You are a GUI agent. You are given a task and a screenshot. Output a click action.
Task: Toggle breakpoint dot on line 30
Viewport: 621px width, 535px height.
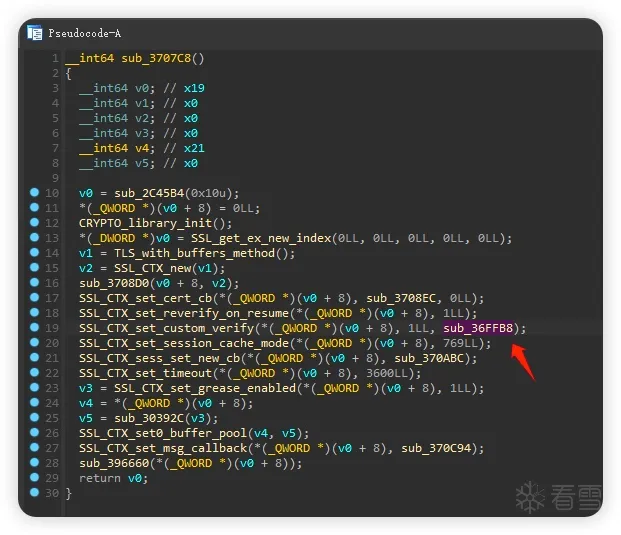pyautogui.click(x=34, y=492)
